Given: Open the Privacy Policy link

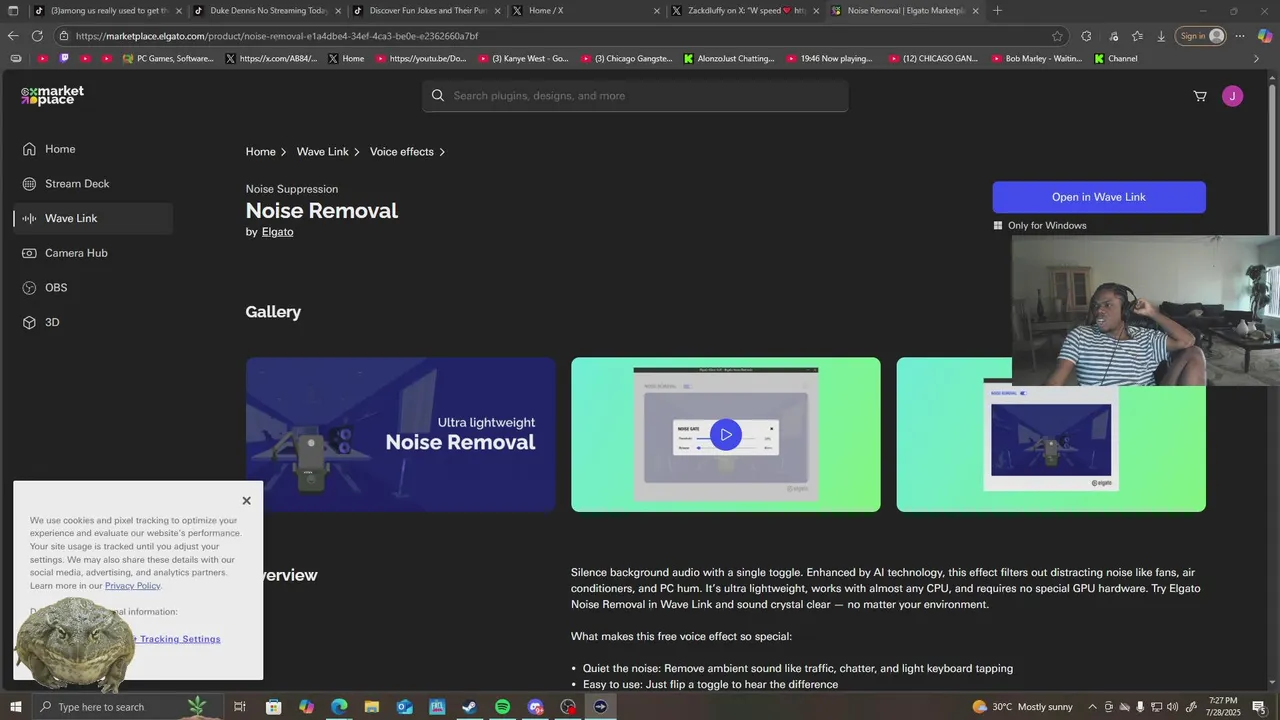Looking at the screenshot, I should 133,586.
